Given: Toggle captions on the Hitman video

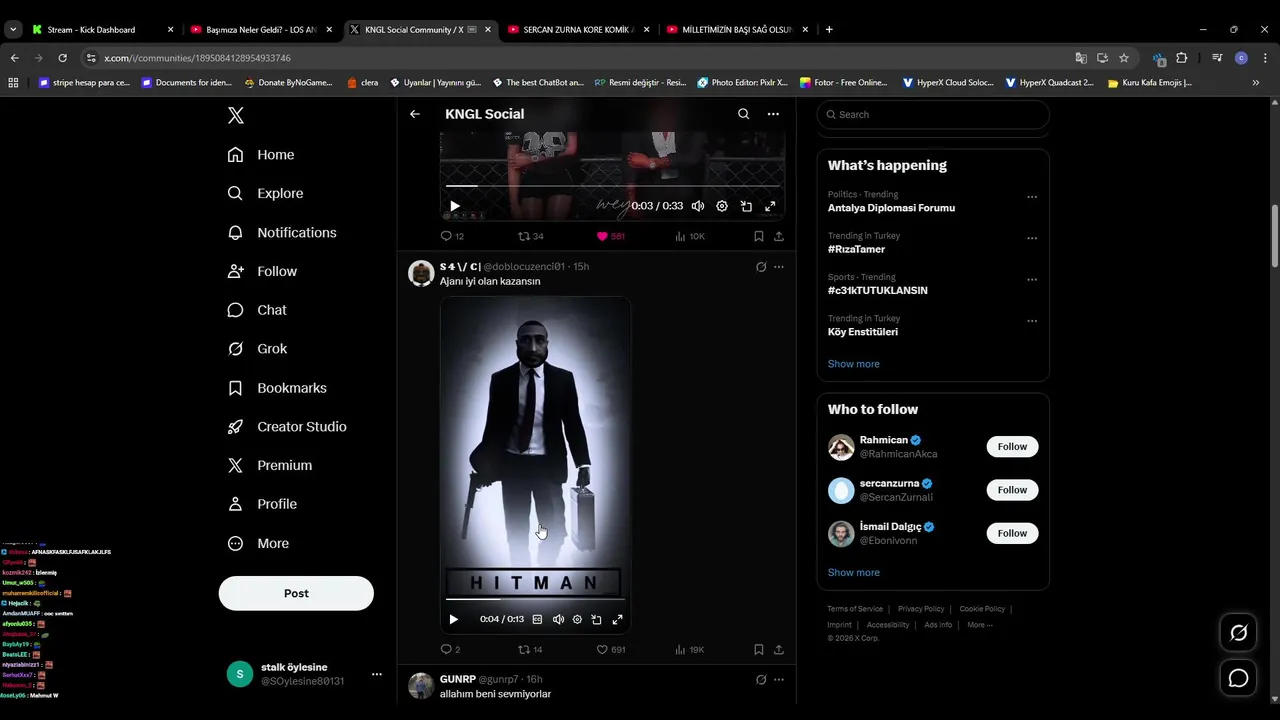Looking at the screenshot, I should tap(537, 619).
